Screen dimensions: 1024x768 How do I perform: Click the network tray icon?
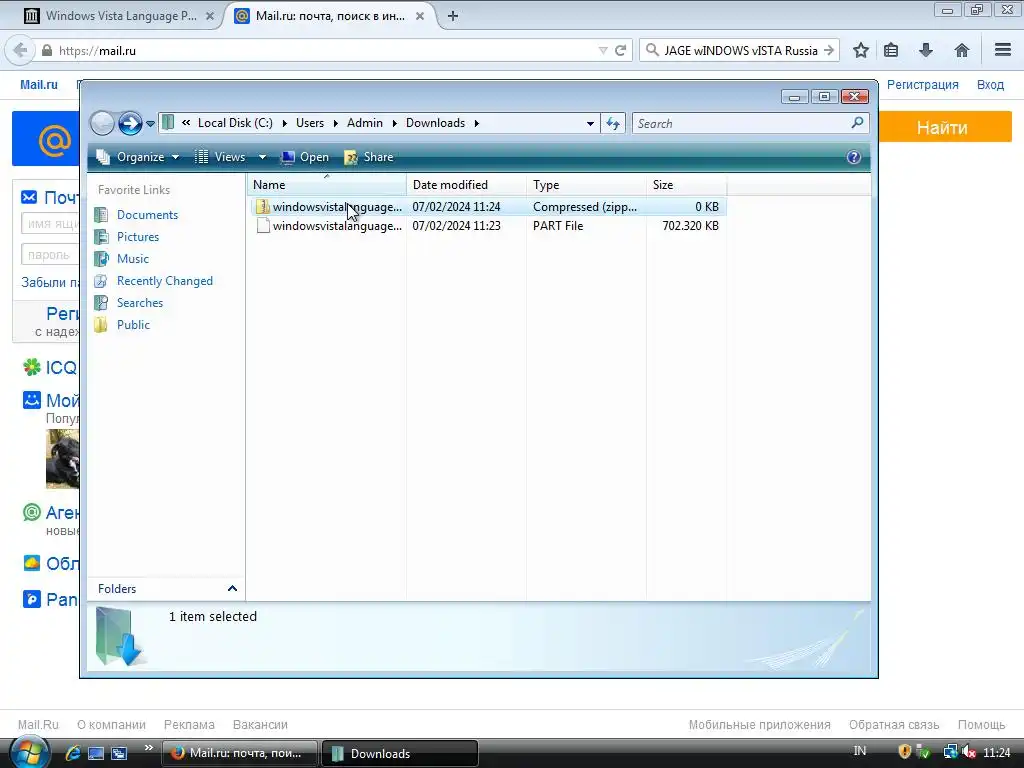[950, 752]
